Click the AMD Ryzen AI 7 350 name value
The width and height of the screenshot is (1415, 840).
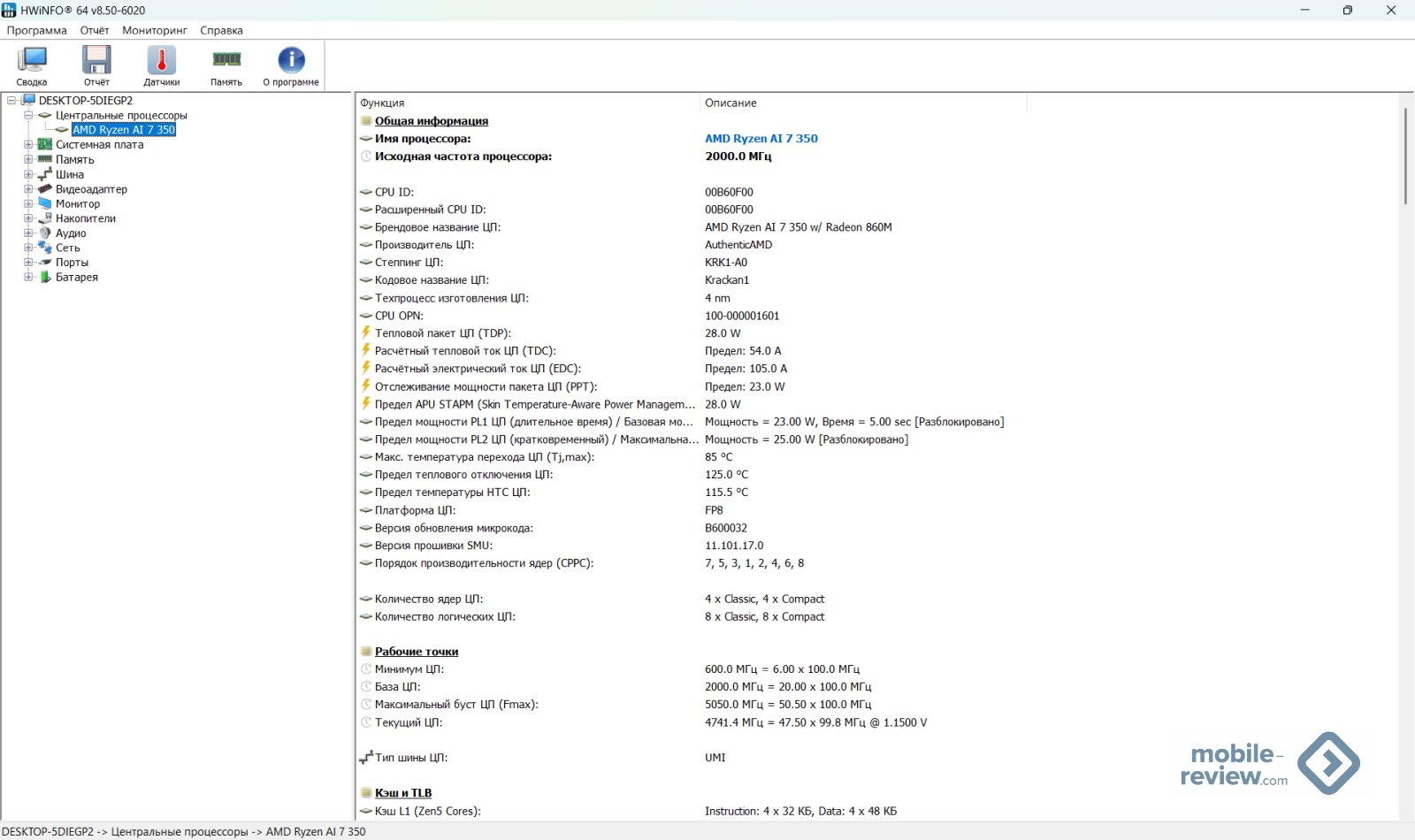(761, 139)
